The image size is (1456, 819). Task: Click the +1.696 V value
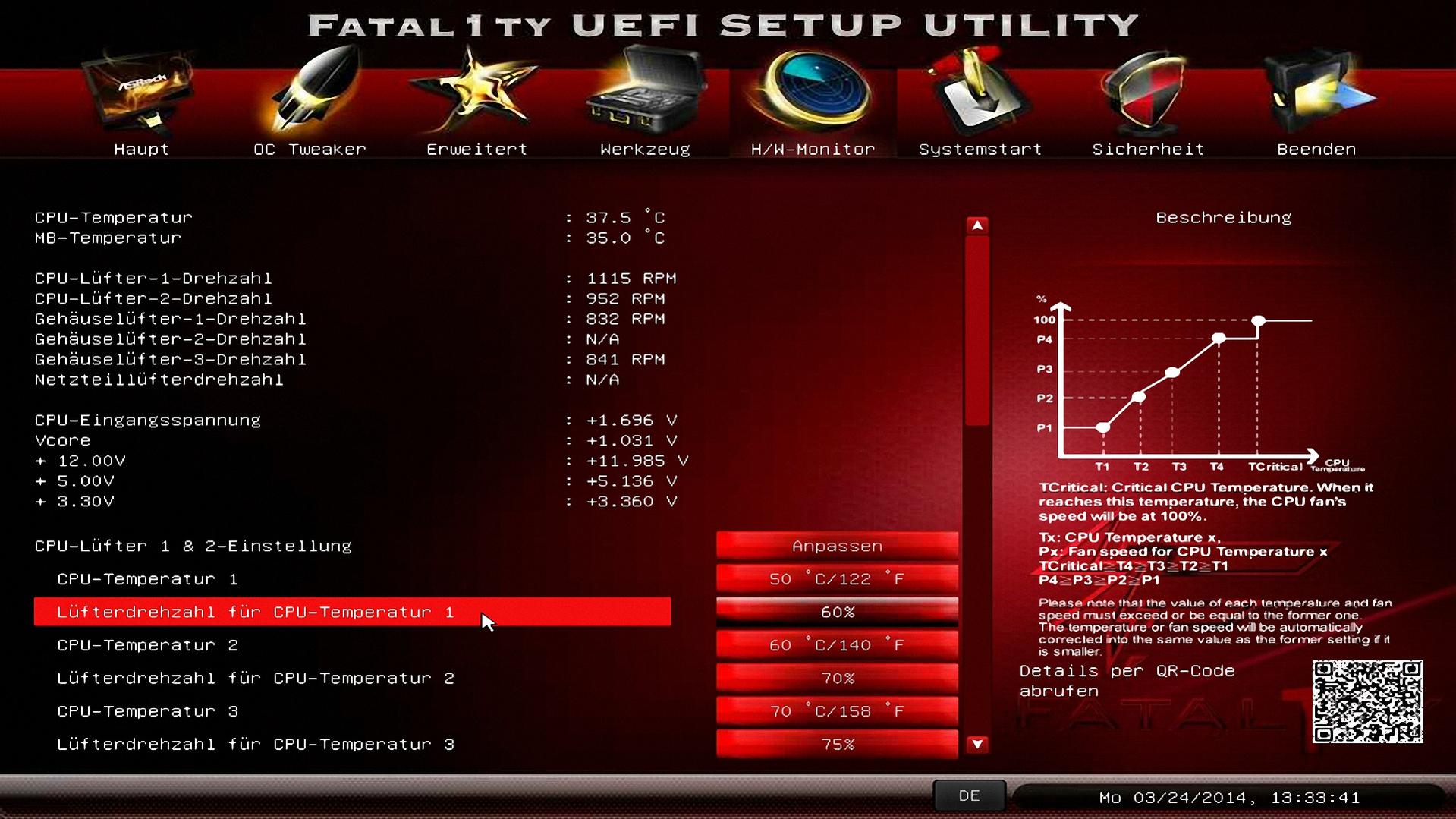[631, 421]
